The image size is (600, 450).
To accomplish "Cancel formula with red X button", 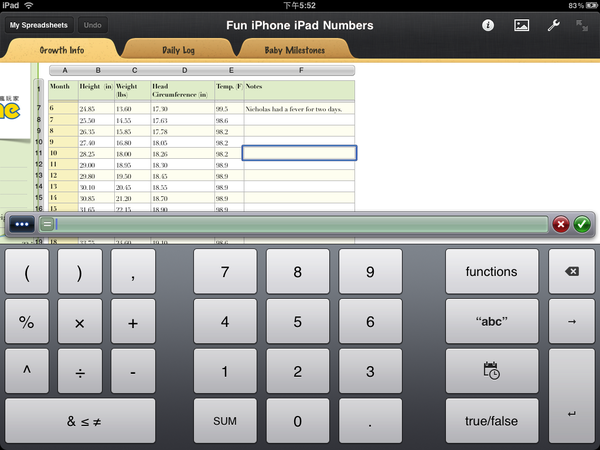I will click(561, 224).
